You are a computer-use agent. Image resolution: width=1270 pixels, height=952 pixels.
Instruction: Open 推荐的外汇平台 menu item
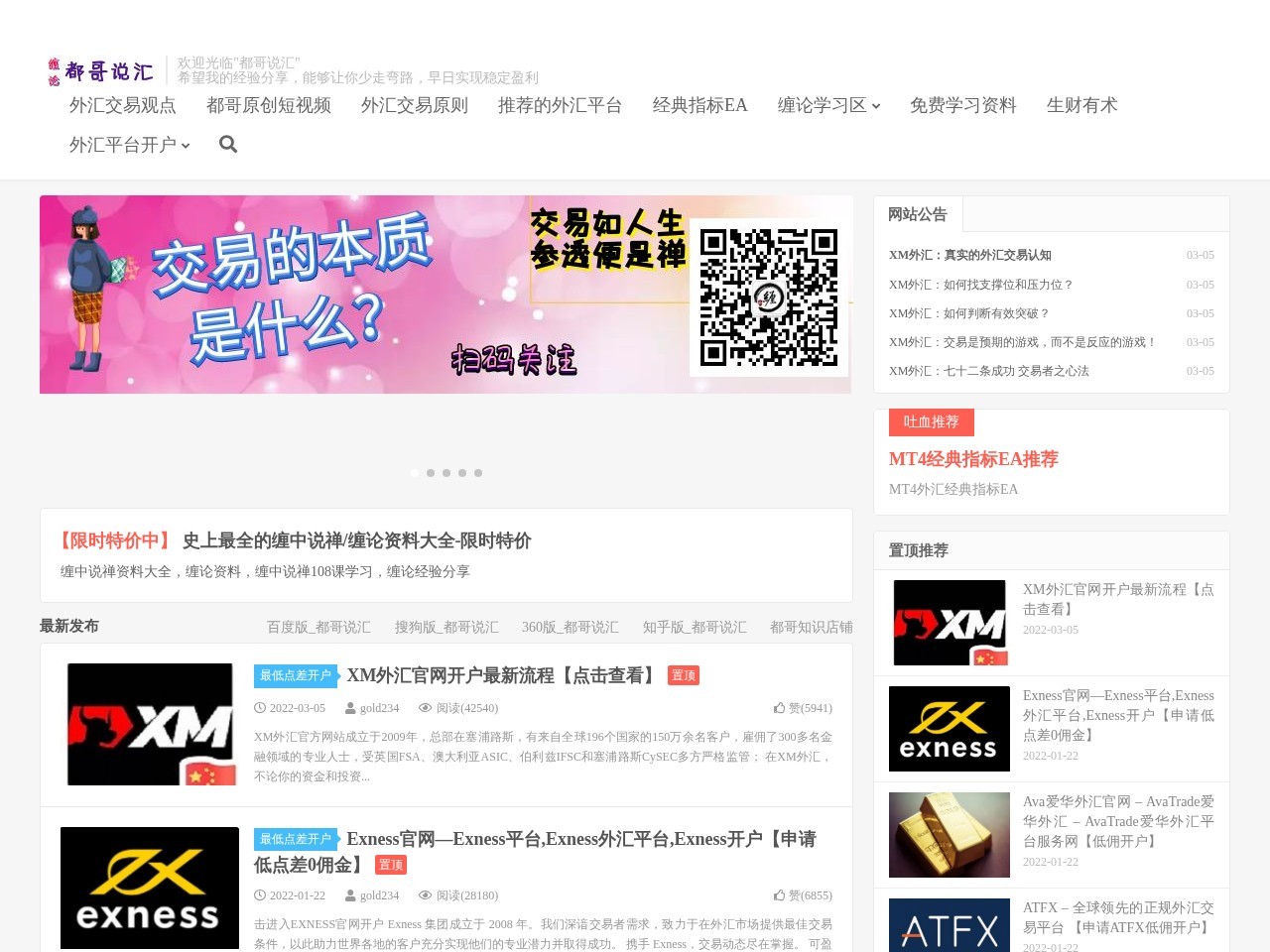pos(561,105)
